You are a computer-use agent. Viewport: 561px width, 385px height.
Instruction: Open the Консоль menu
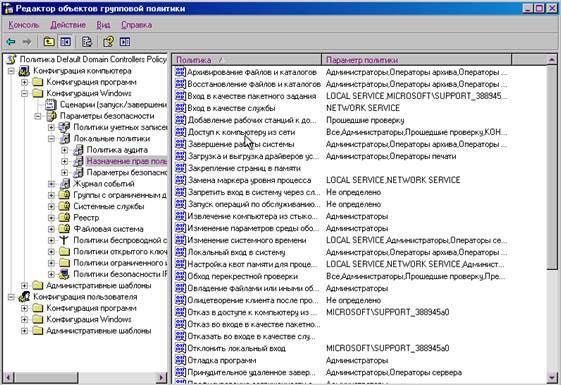click(24, 25)
